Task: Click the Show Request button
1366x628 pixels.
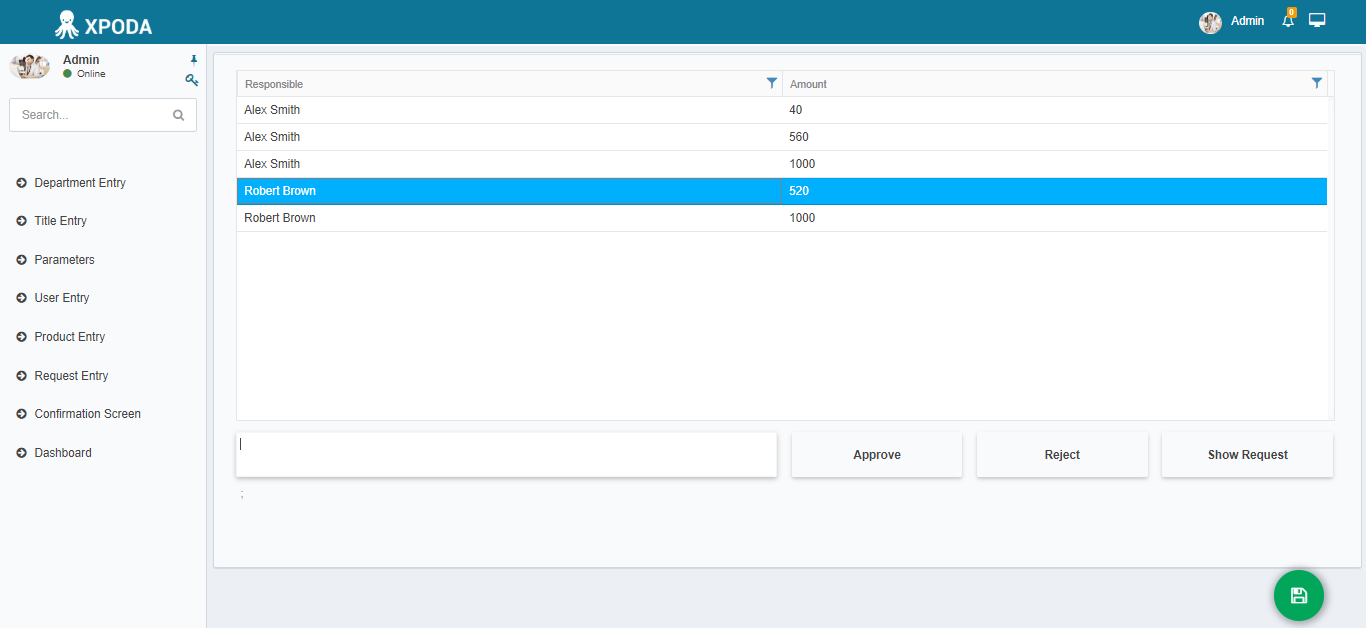Action: (1247, 455)
